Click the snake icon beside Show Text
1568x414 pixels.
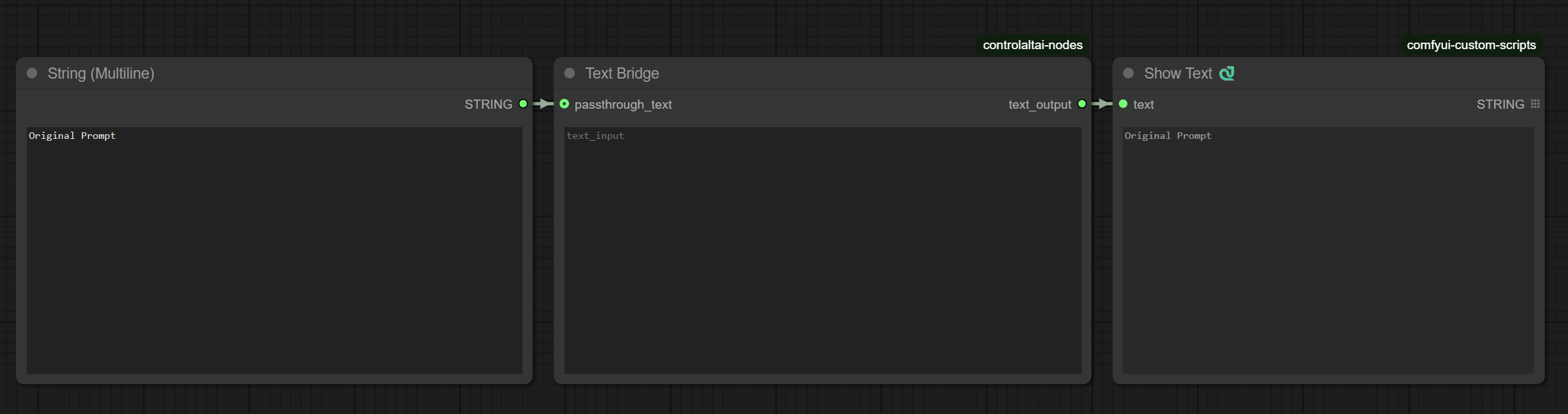(1227, 73)
